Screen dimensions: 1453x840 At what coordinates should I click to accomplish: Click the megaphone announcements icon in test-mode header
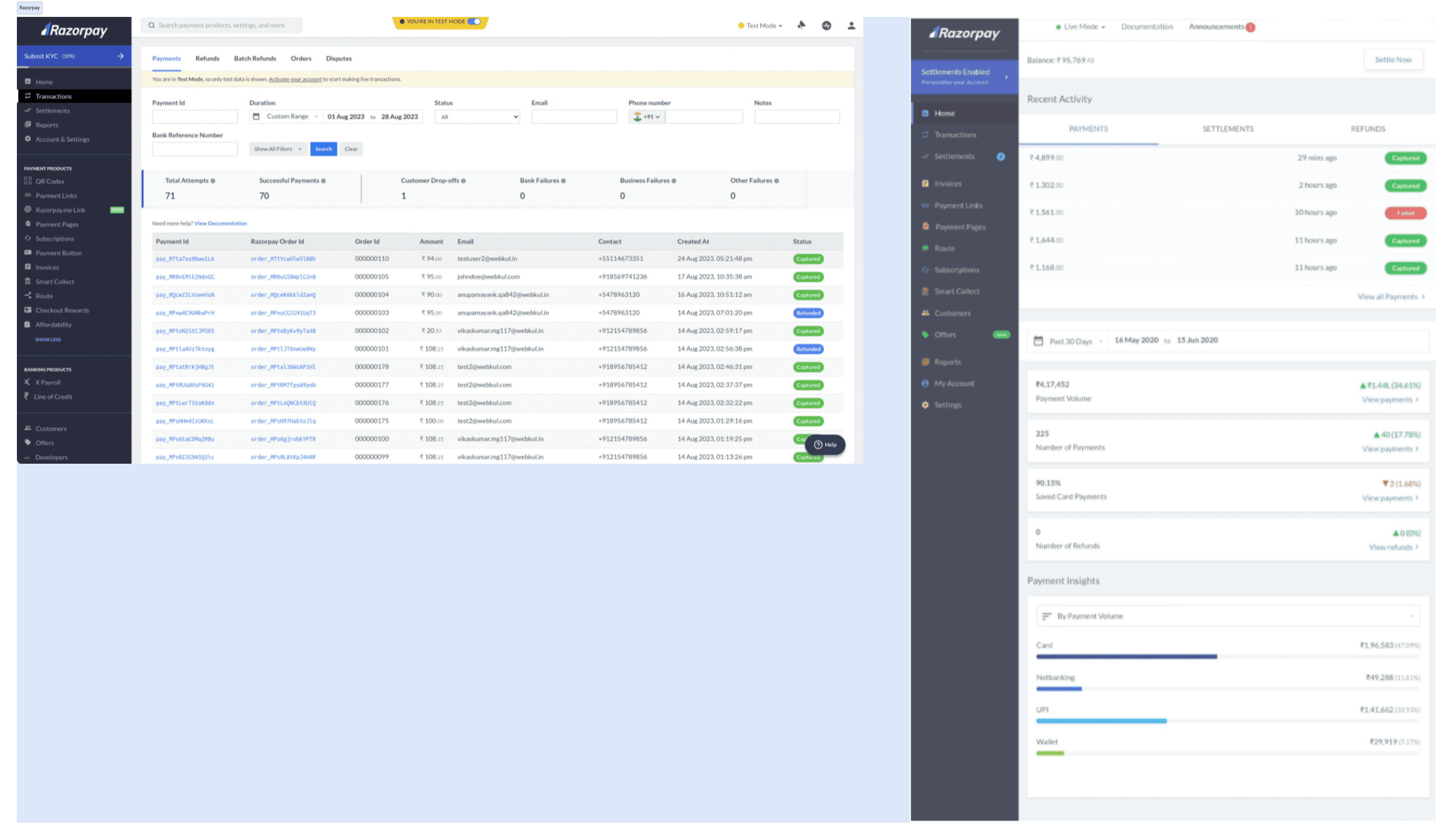click(801, 25)
